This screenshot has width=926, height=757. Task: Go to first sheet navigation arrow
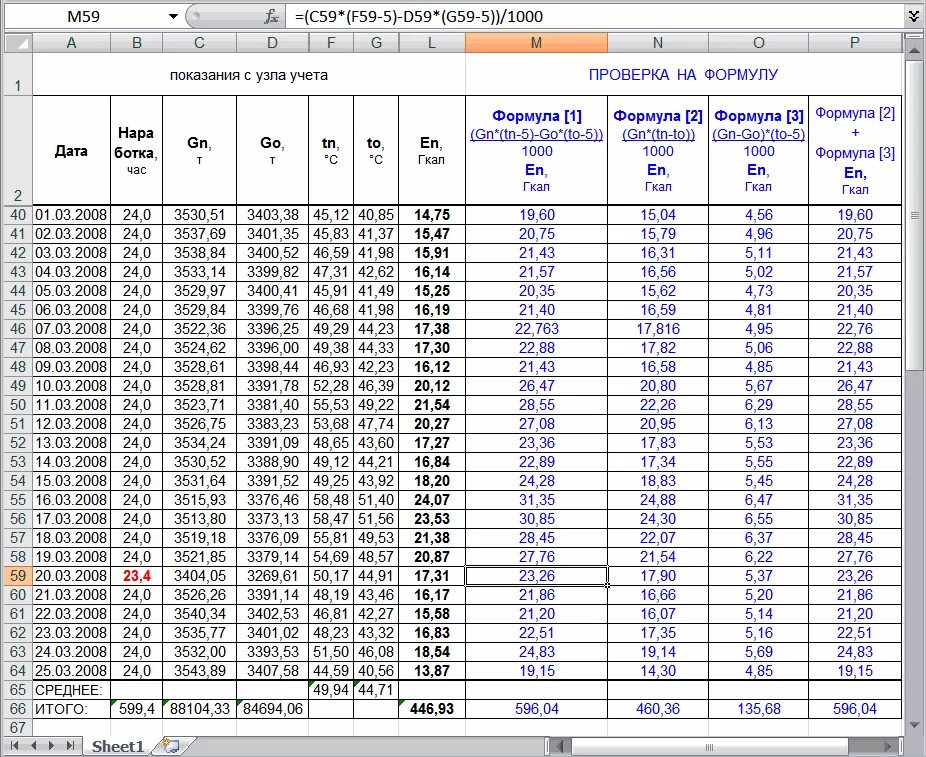pos(14,746)
